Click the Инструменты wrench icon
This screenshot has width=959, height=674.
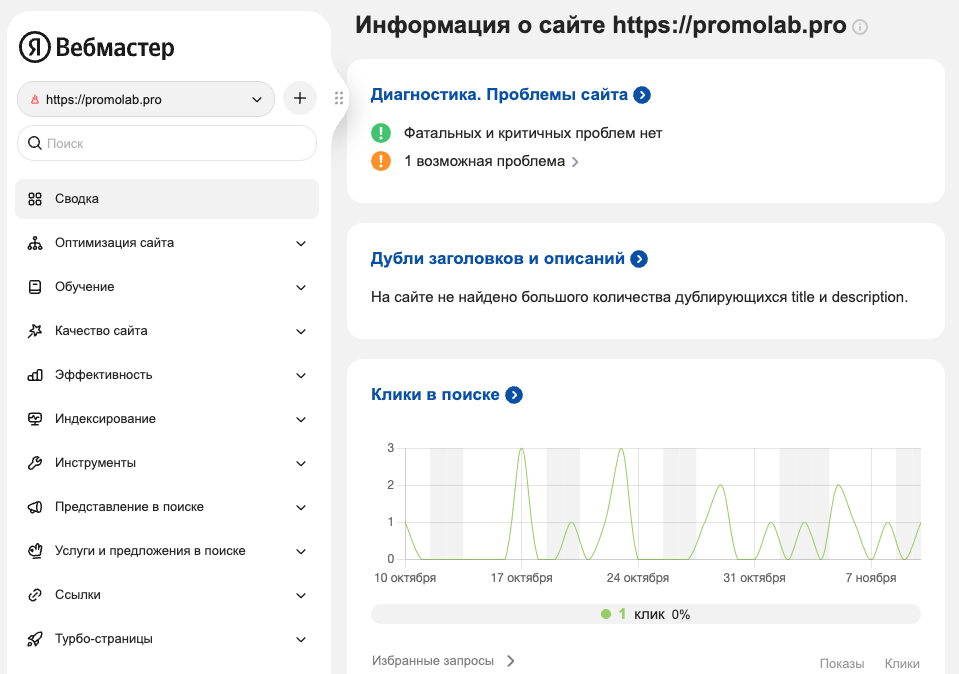coord(35,463)
